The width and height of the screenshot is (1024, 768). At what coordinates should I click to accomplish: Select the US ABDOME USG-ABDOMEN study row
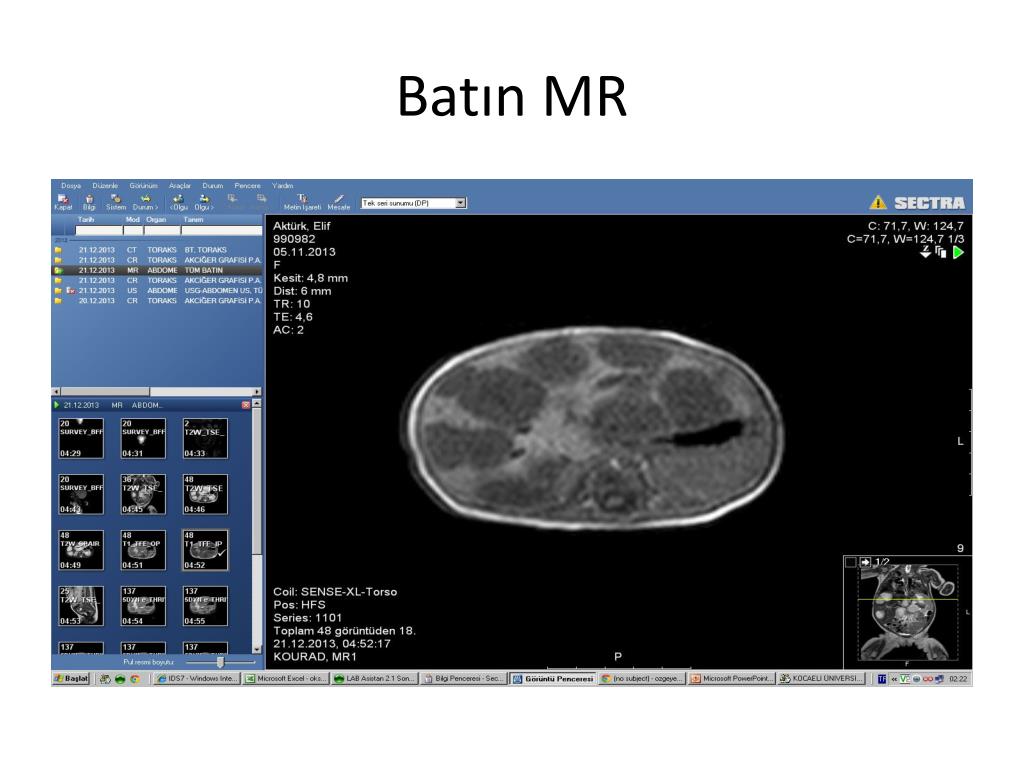(x=157, y=291)
